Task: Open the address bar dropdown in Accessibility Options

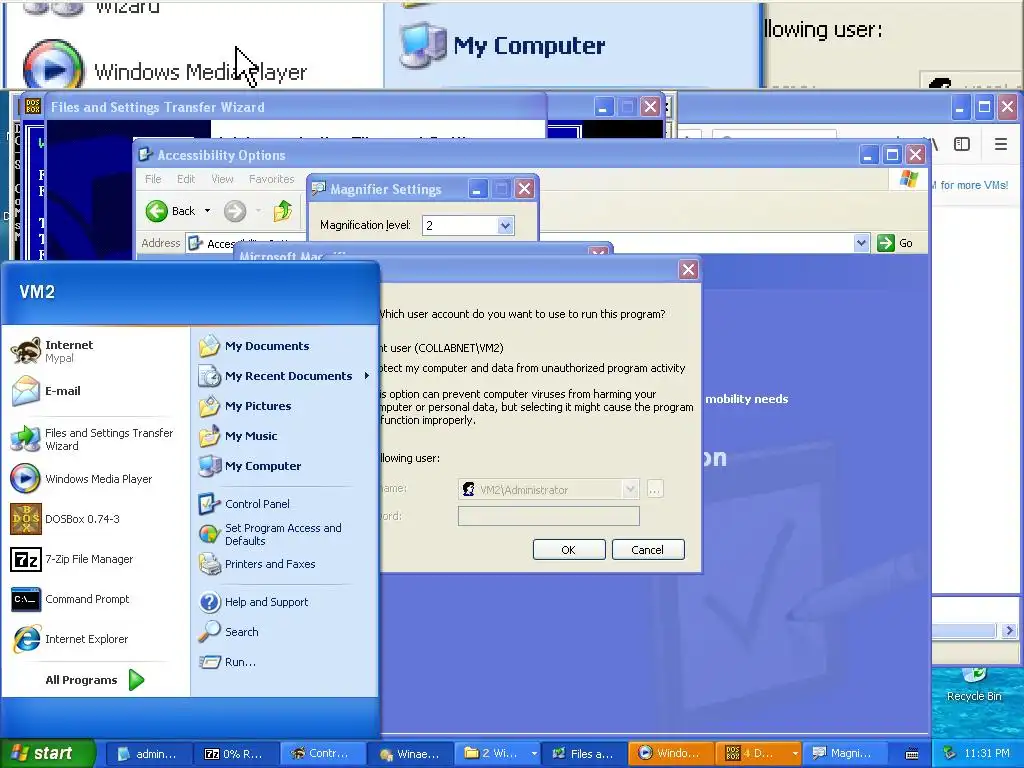Action: click(x=861, y=243)
